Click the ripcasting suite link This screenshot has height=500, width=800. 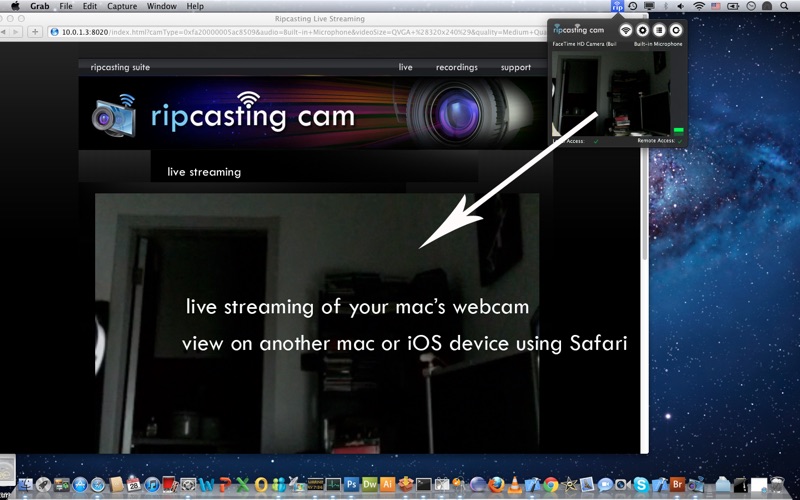pos(120,67)
